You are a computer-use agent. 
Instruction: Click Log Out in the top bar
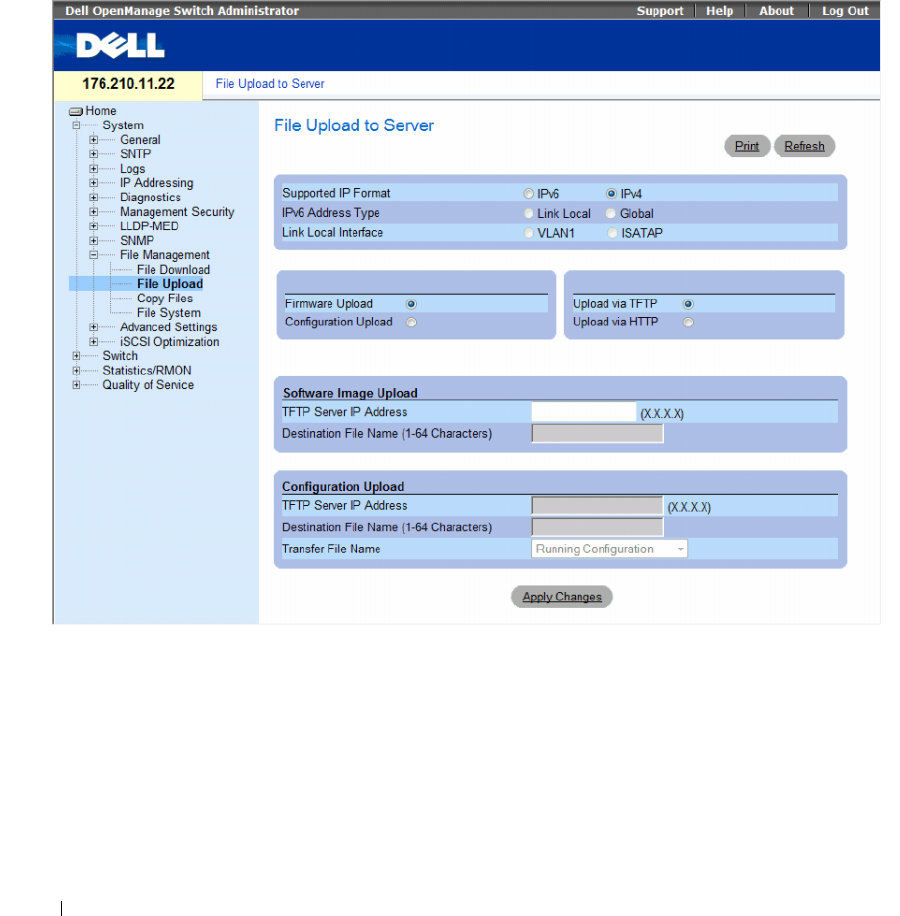click(845, 11)
